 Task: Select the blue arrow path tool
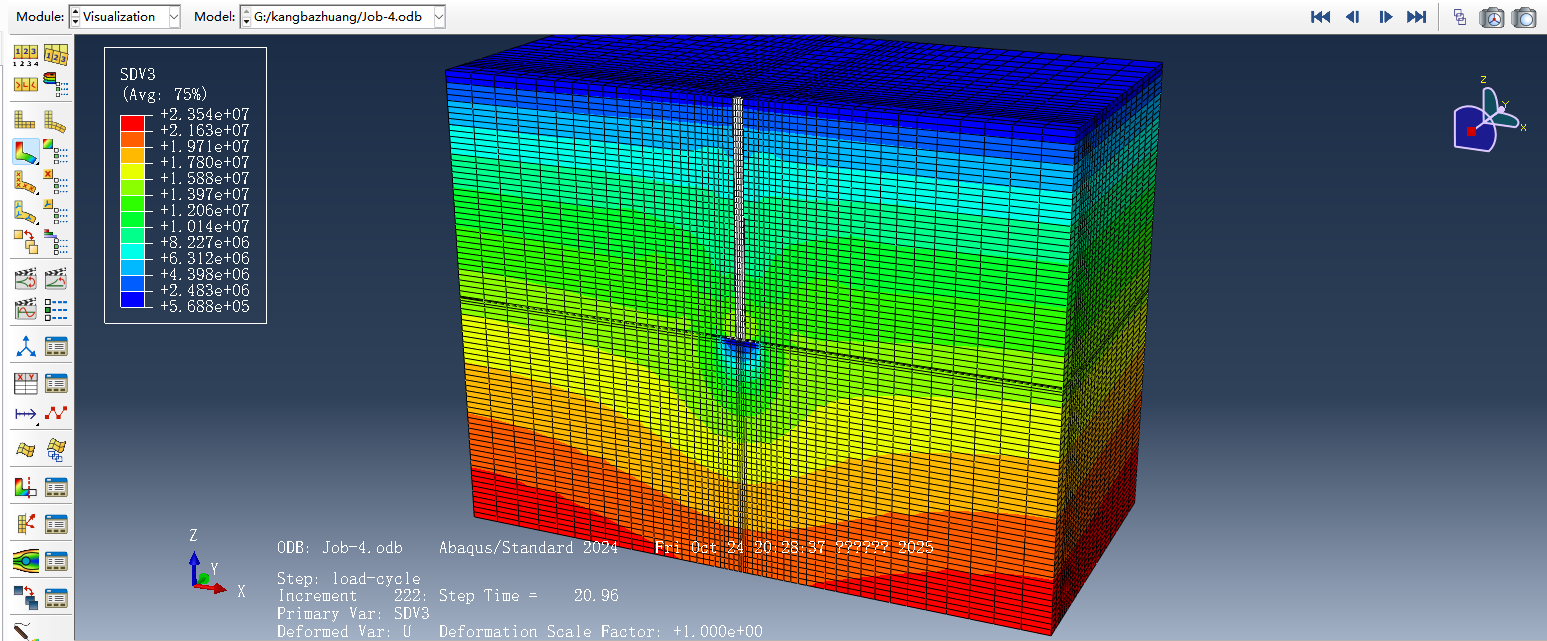coord(25,414)
